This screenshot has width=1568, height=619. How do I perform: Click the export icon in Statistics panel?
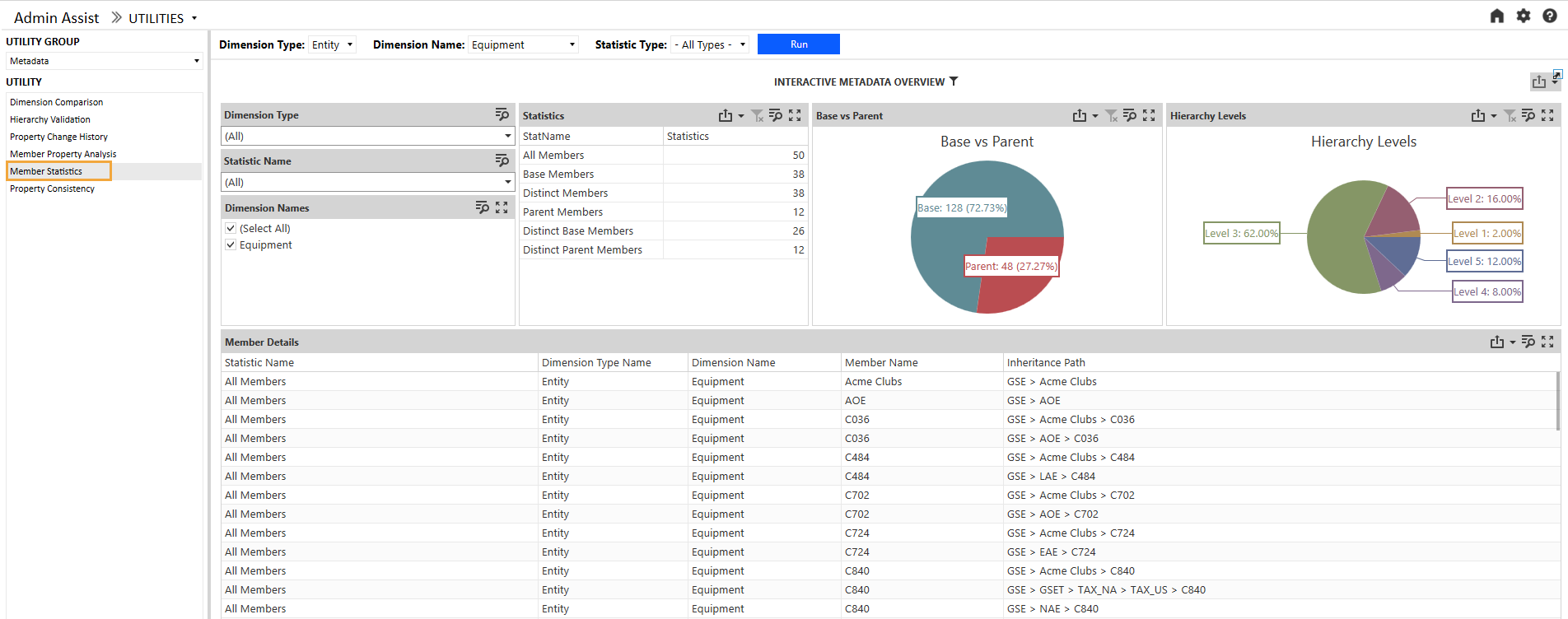(725, 116)
